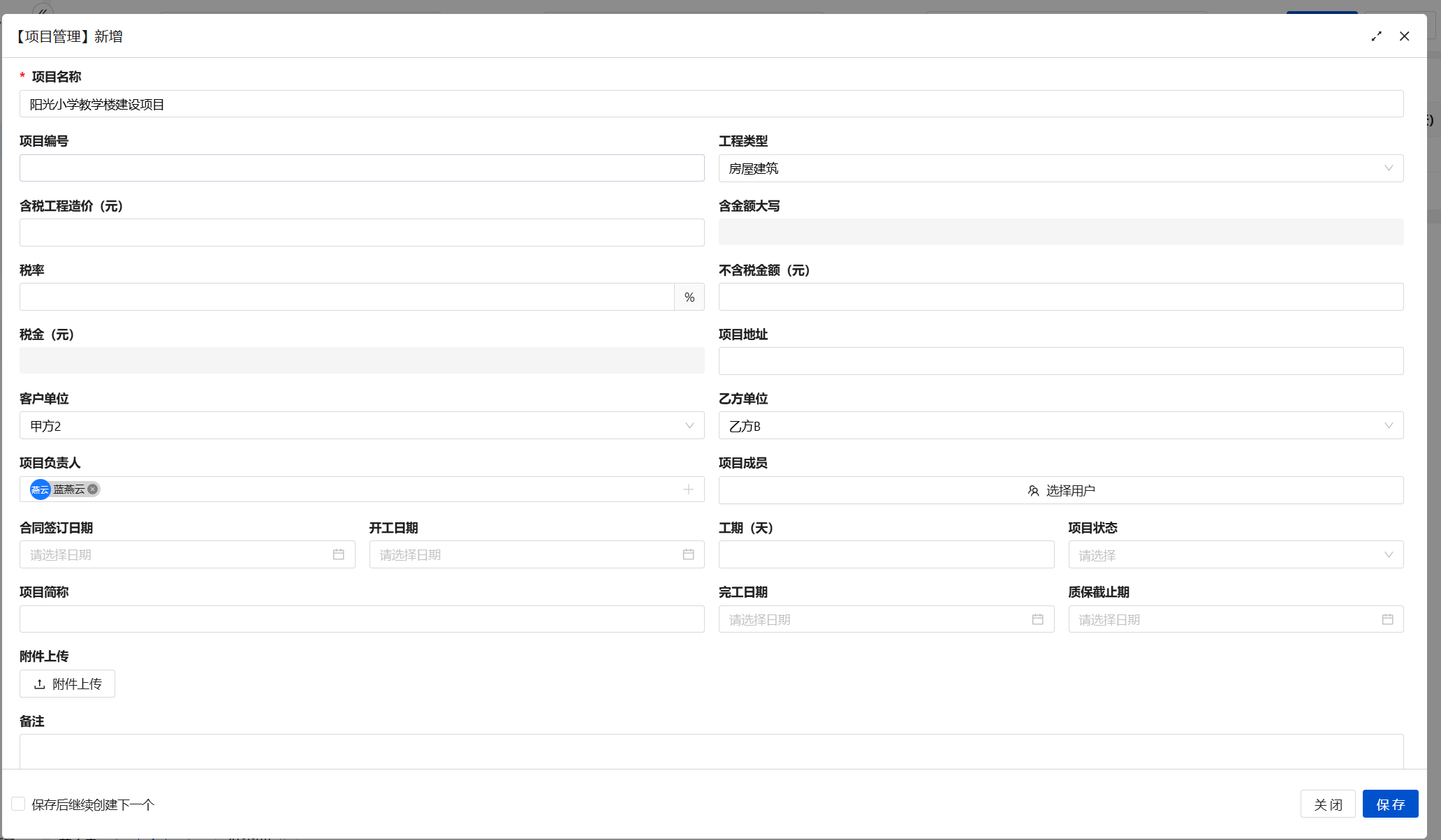1441x840 pixels.
Task: Remove 蓝燕云 tag with its x icon
Action: point(92,489)
